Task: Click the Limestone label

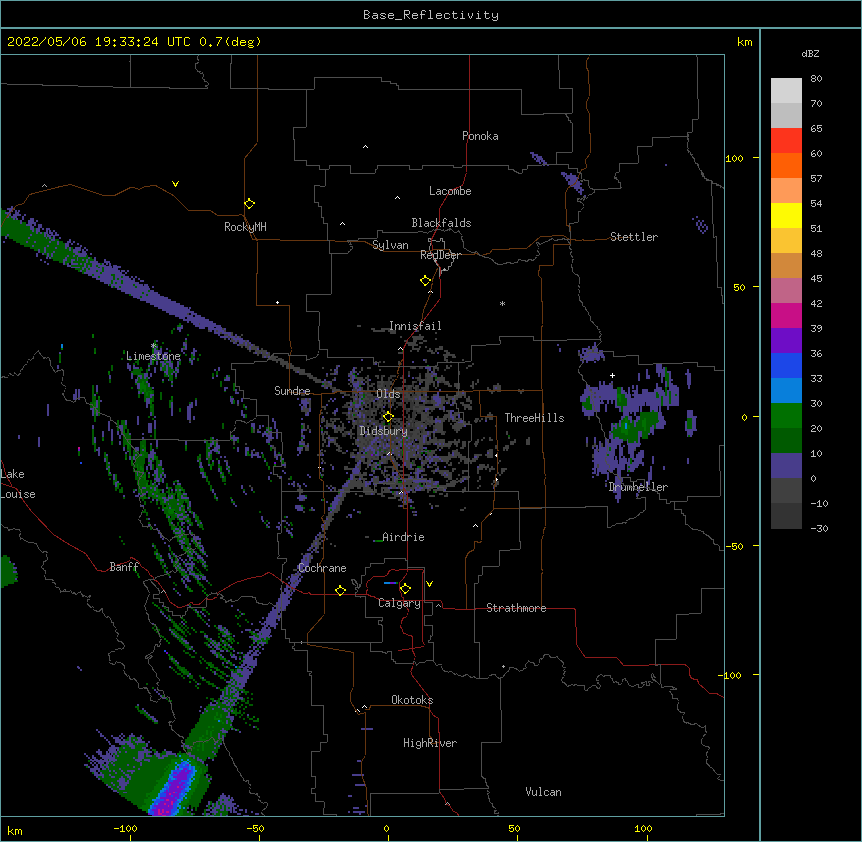Action: point(153,356)
